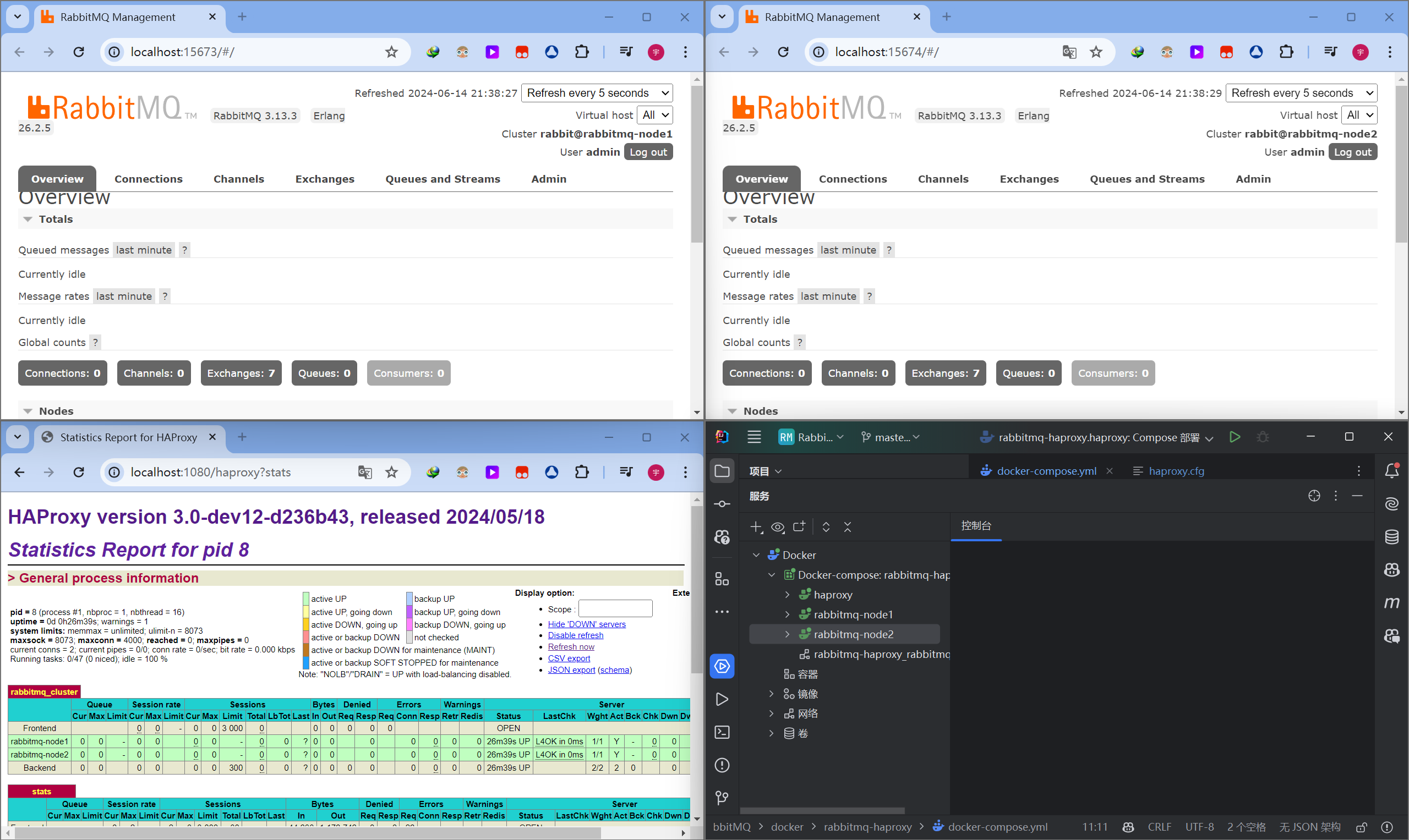Screen dimensions: 1409x840
Task: Open the Git tool window icon in IDE sidebar
Action: 722,798
